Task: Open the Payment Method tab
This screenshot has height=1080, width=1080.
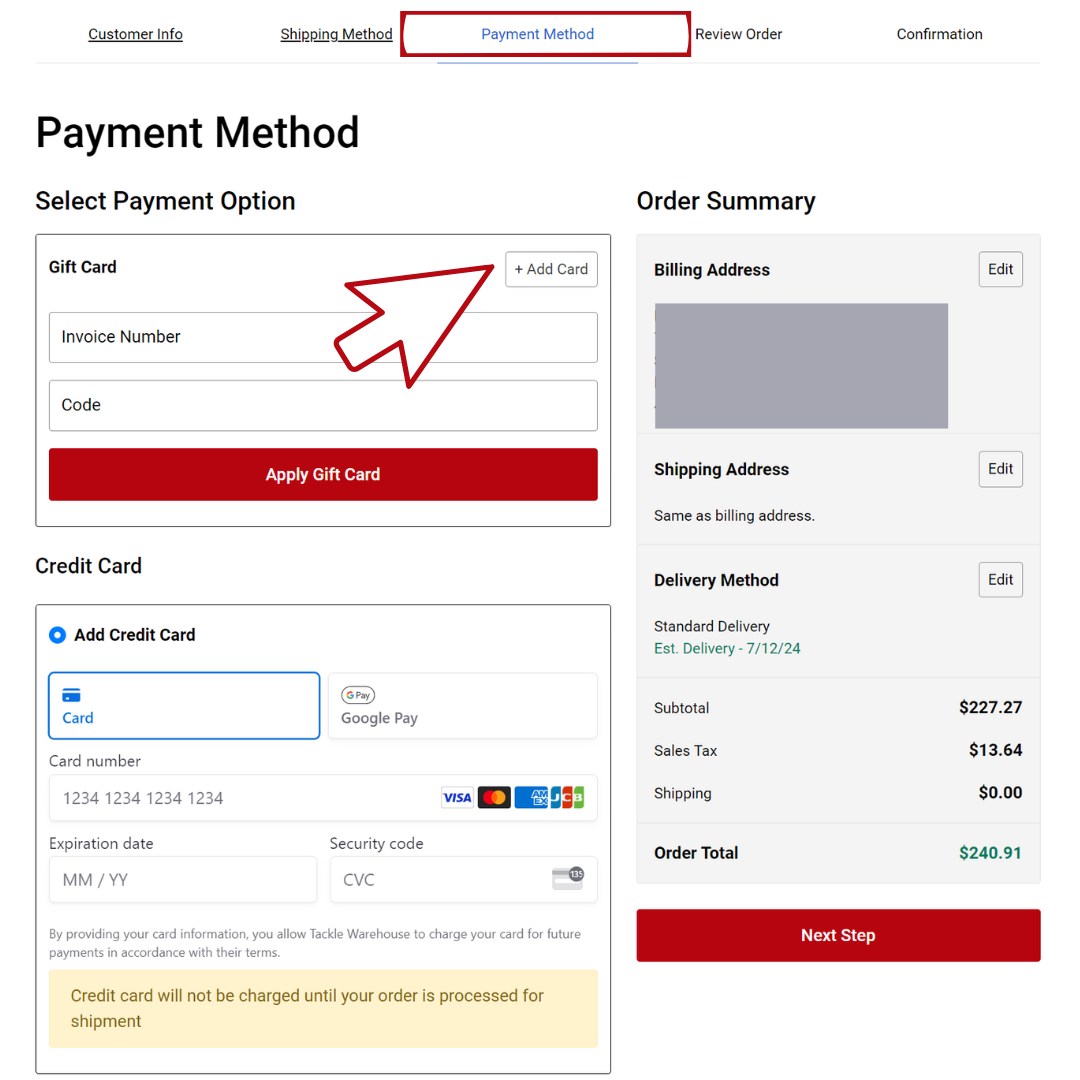Action: point(538,34)
